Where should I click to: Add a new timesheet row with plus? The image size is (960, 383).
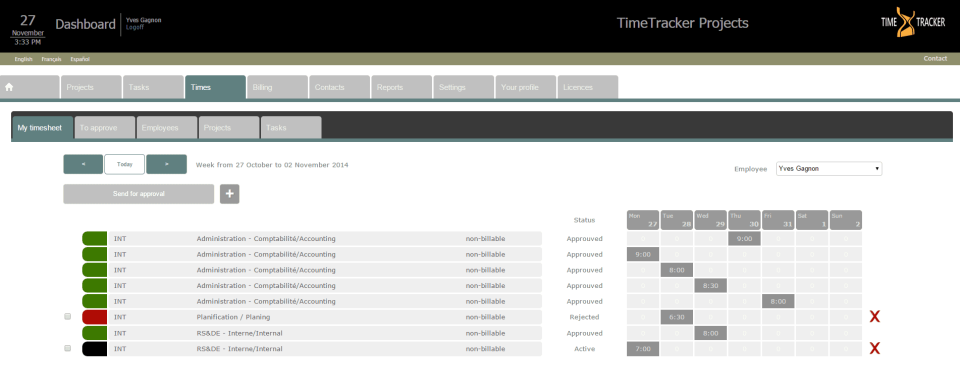pos(230,194)
